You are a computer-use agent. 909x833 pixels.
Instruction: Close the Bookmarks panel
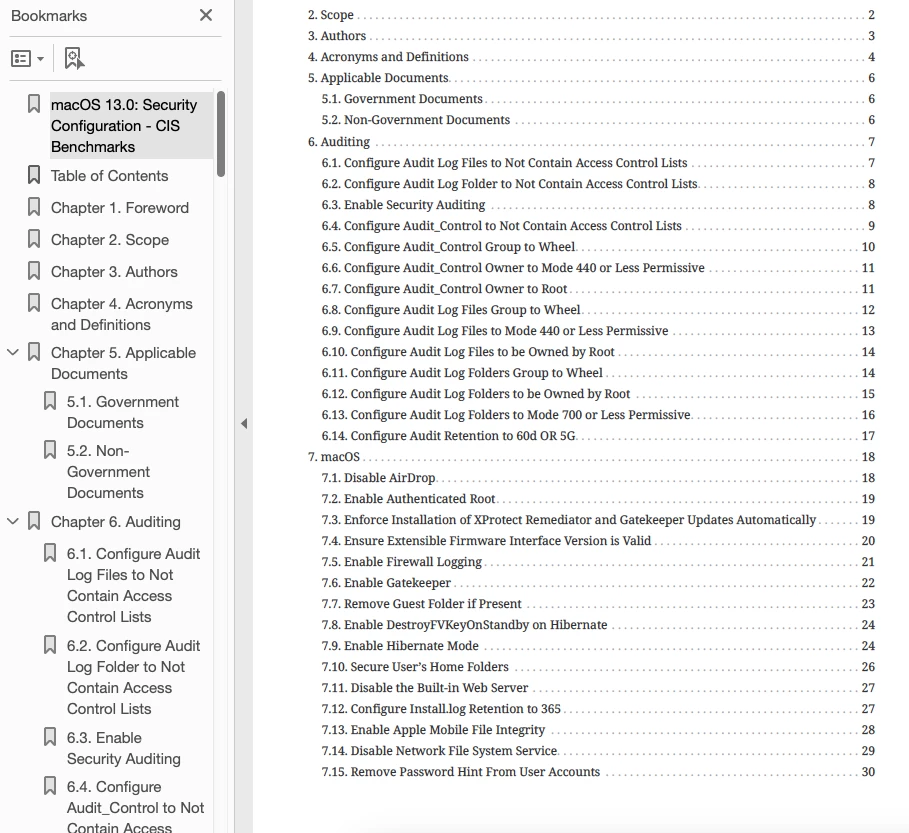click(x=206, y=15)
